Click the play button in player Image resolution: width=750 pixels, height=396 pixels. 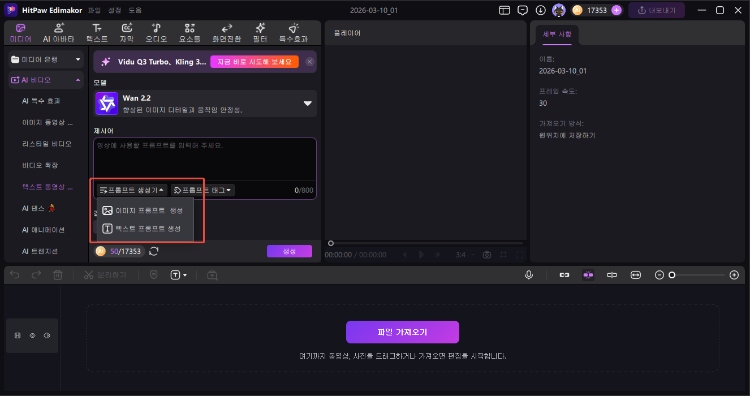421,255
